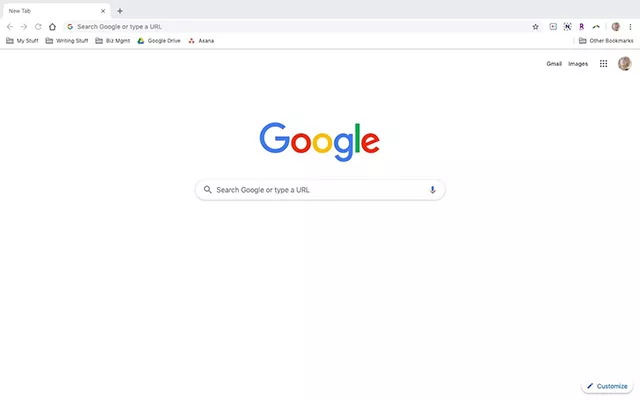Open the Chrome three-dot menu

coord(630,27)
